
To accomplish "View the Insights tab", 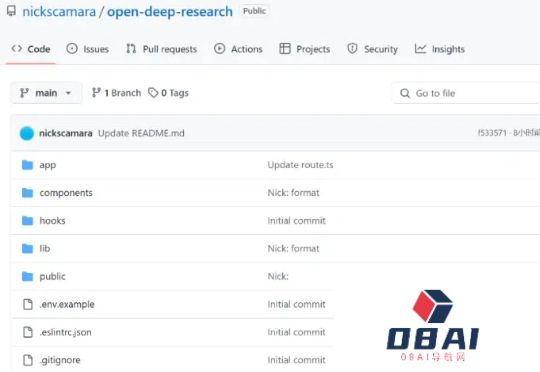I will [x=439, y=49].
